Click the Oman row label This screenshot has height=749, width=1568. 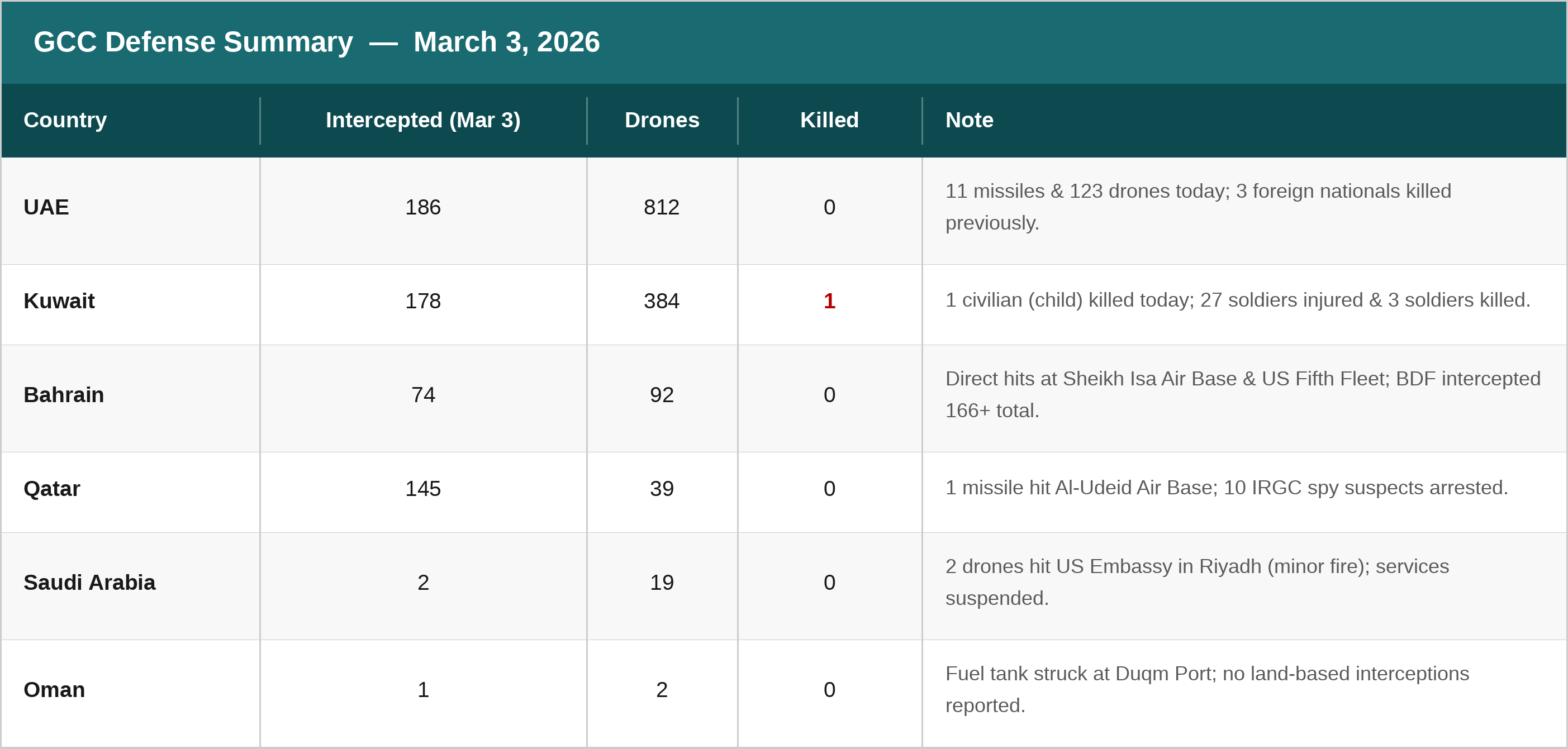(54, 689)
